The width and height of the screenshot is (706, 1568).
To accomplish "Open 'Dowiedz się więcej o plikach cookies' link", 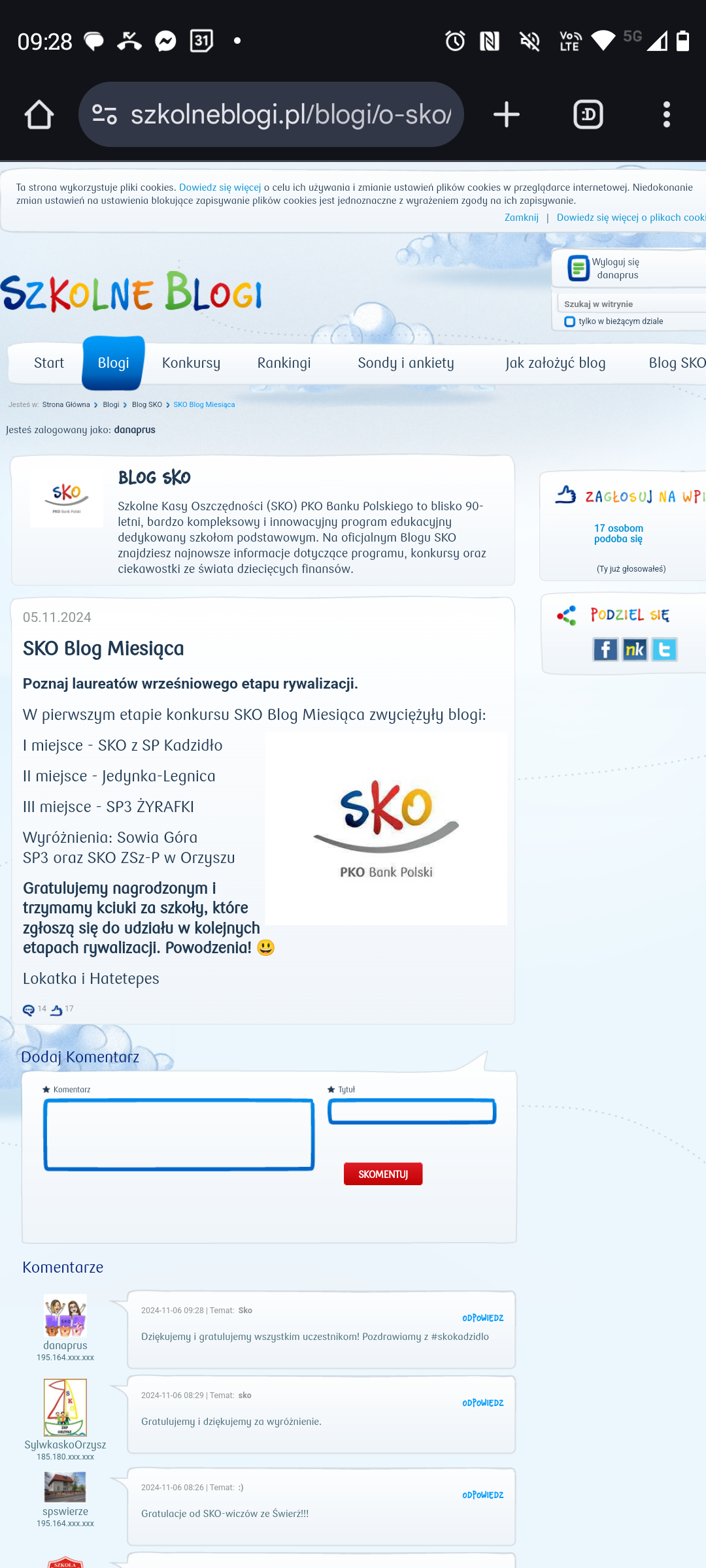I will 631,218.
